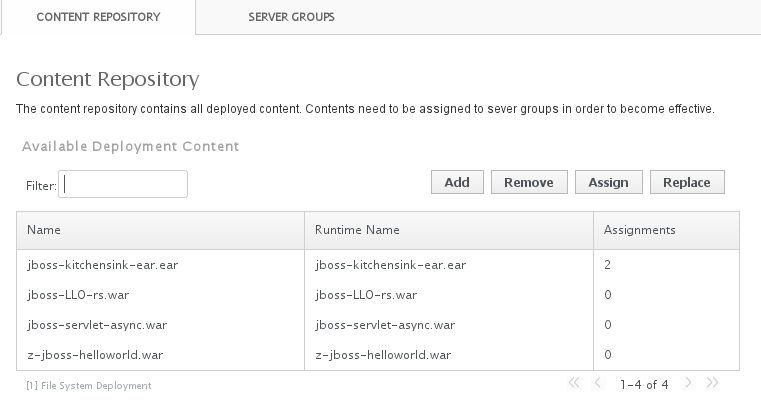Screen dimensions: 761x408
Task: Sort by the Name column header
Action: (x=161, y=230)
